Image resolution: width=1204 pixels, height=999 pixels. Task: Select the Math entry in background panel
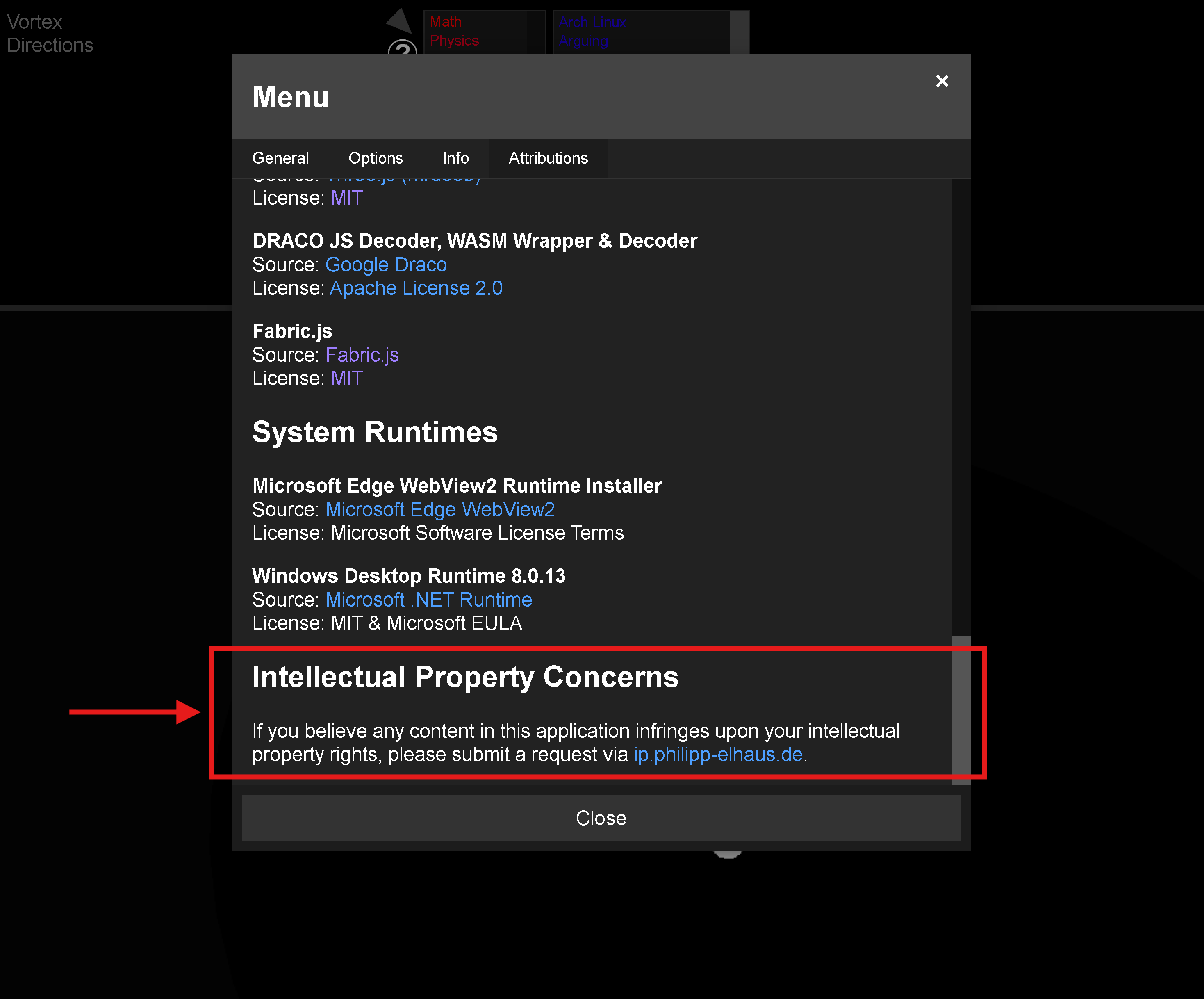click(x=446, y=22)
